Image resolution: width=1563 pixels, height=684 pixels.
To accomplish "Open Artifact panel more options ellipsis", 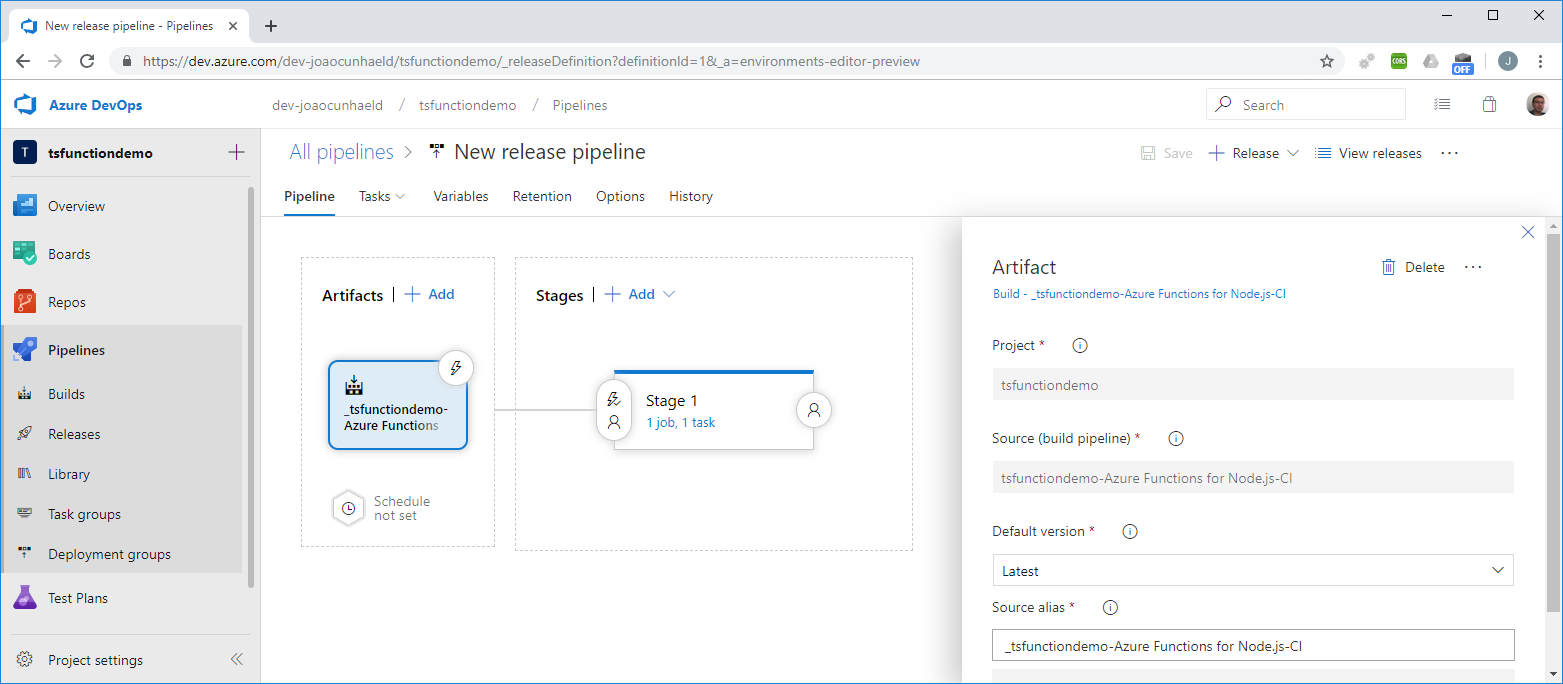I will pos(1473,267).
